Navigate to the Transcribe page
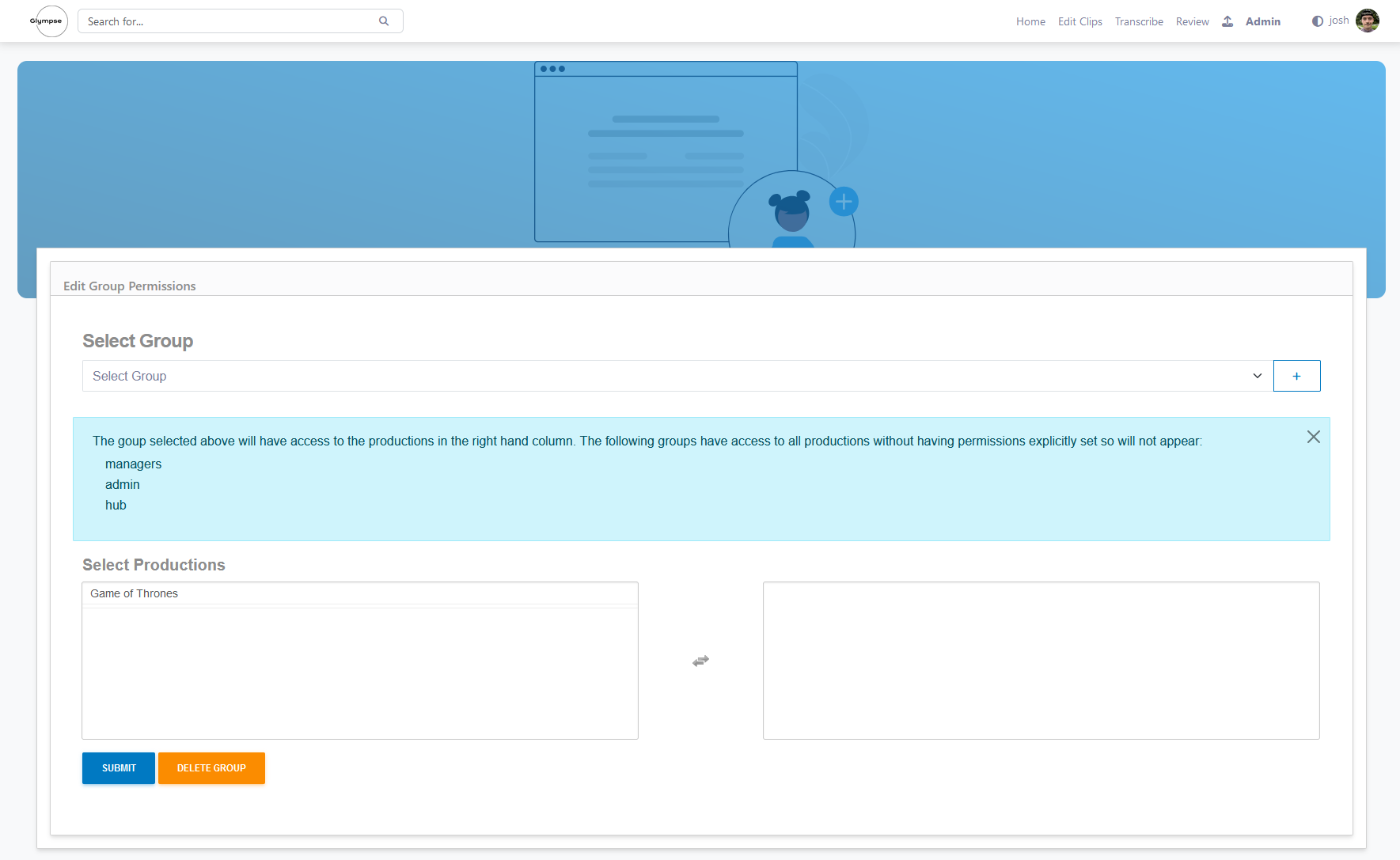This screenshot has height=860, width=1400. 1139,21
